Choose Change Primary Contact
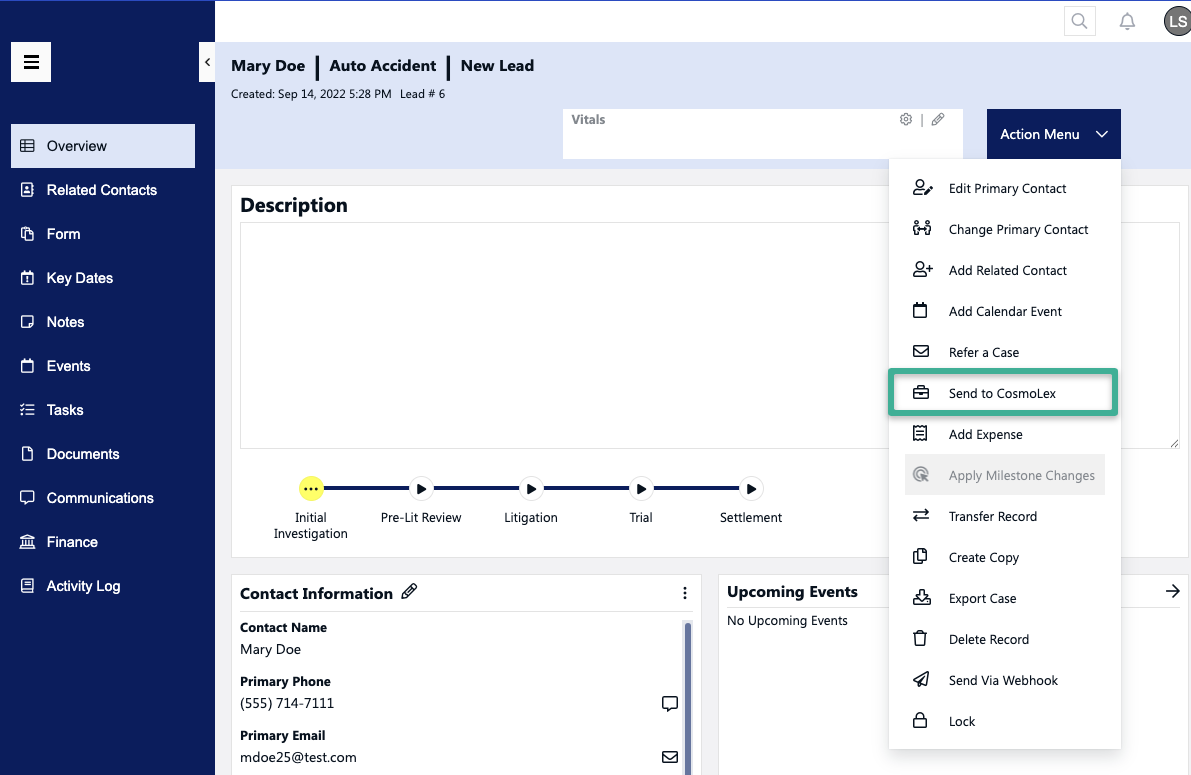This screenshot has height=775, width=1191. [x=1004, y=229]
